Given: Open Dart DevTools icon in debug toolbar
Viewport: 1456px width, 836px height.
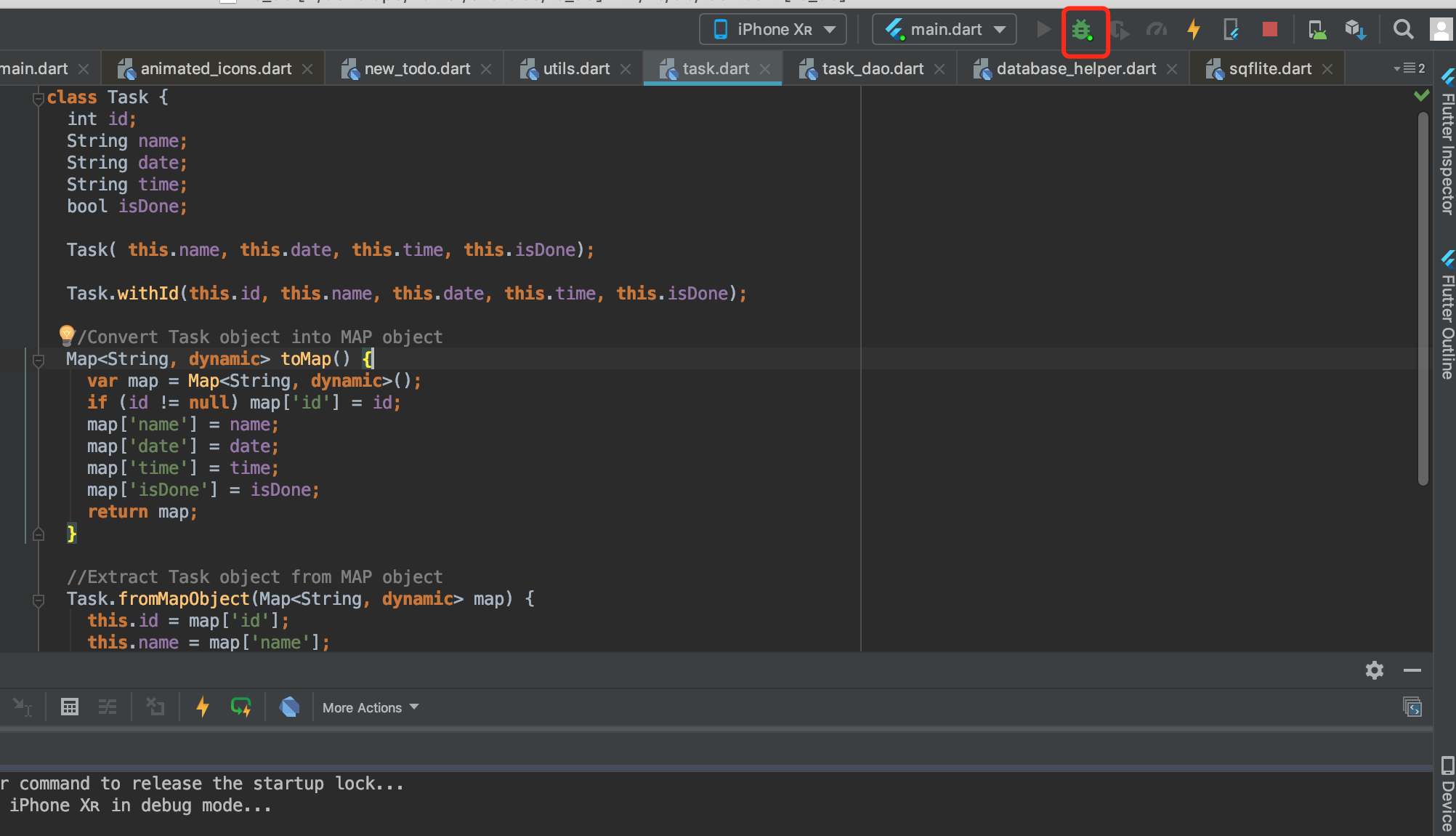Looking at the screenshot, I should tap(289, 707).
